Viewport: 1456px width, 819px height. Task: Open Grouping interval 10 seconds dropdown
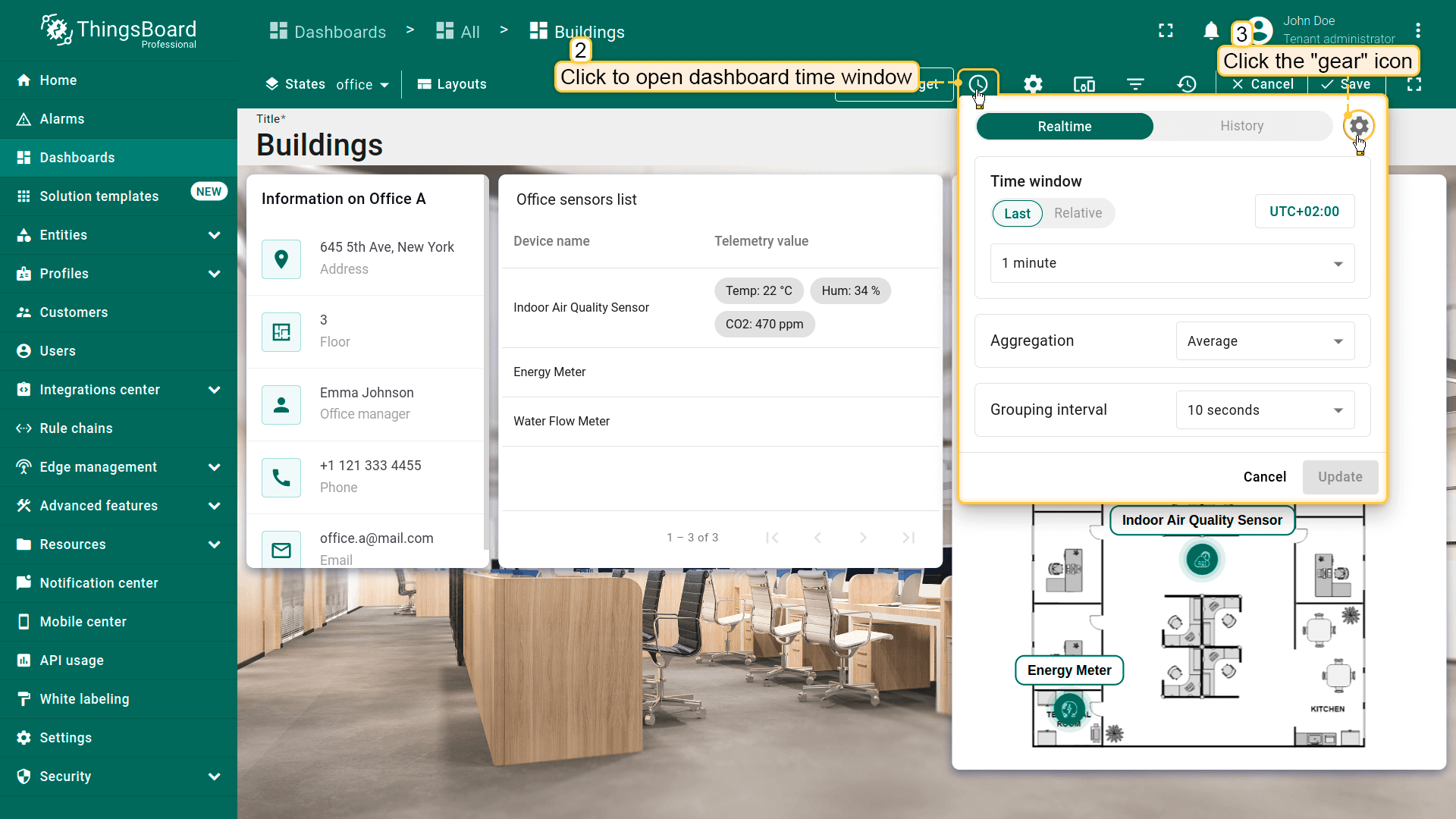point(1264,410)
